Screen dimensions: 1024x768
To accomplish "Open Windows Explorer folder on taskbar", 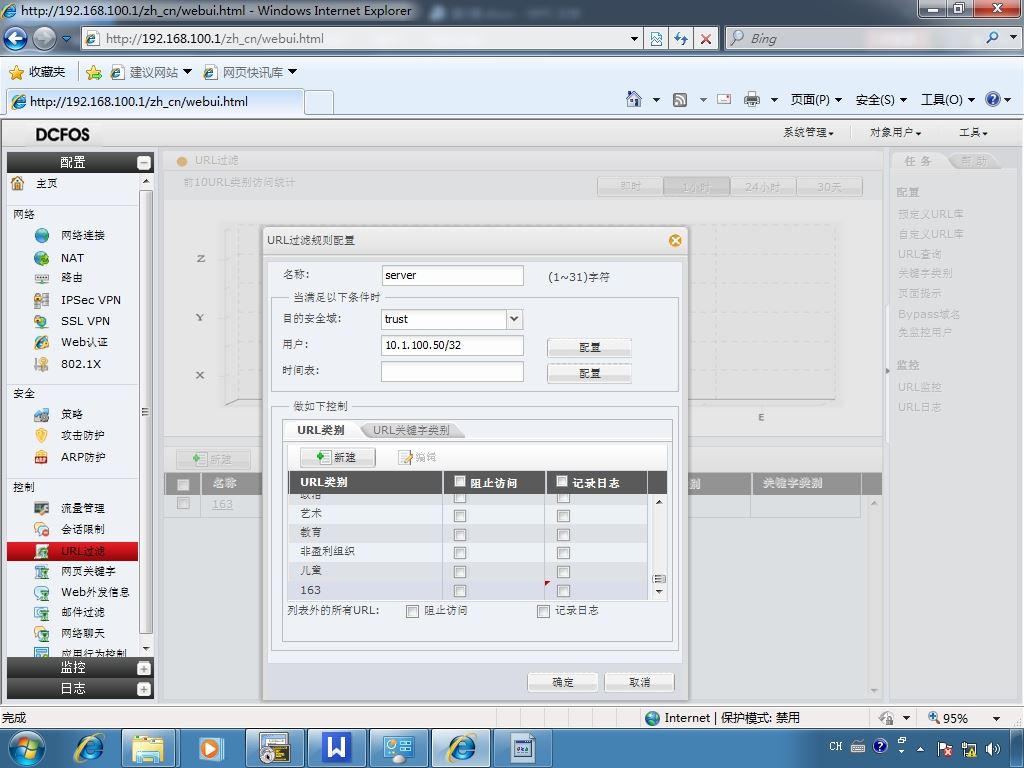I will coord(148,748).
